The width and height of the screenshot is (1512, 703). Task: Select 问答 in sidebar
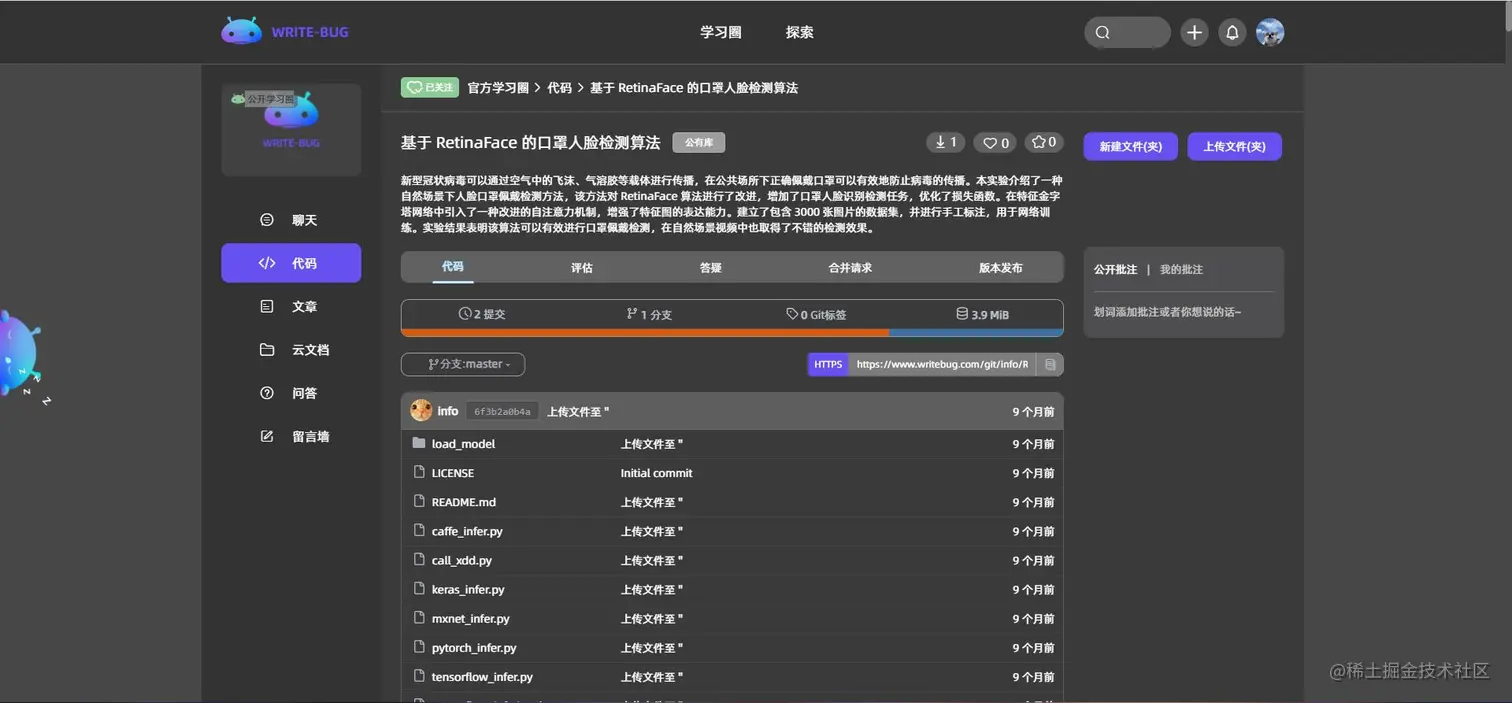[x=291, y=393]
